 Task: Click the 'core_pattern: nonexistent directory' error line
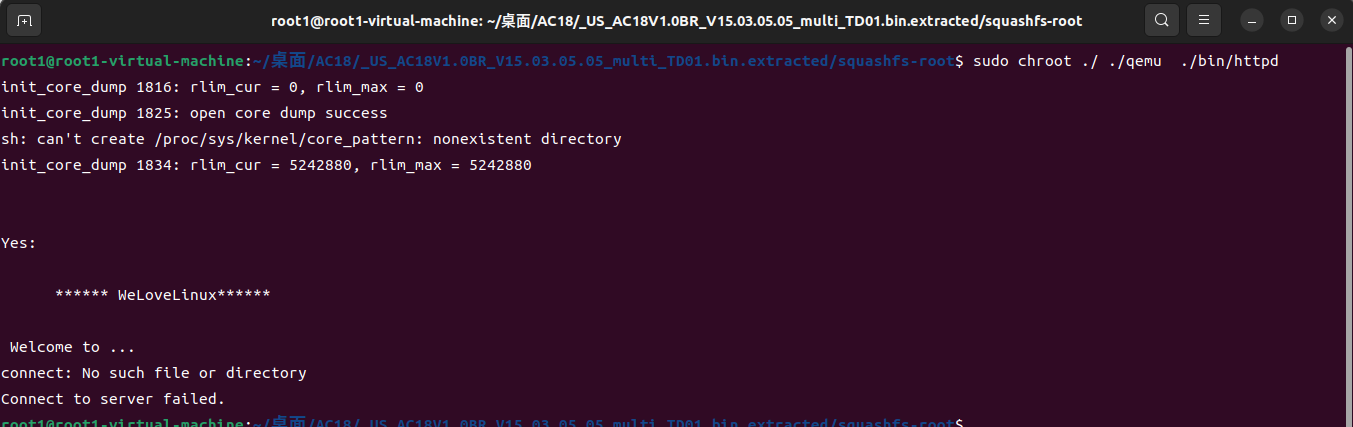click(x=311, y=140)
